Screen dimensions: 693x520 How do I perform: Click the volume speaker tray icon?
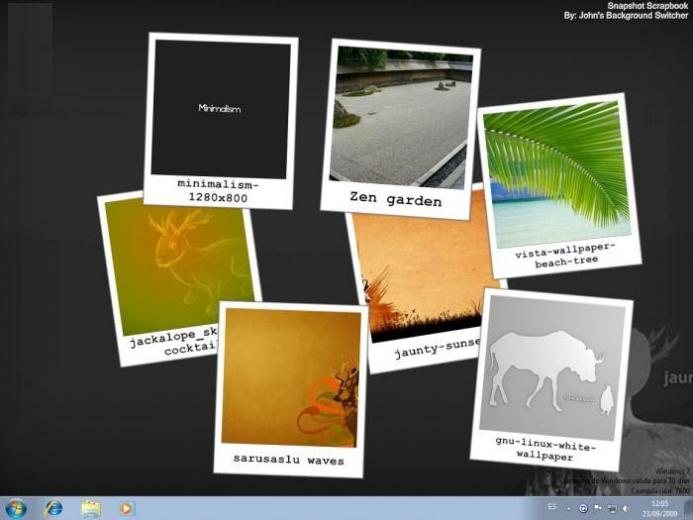[x=626, y=509]
